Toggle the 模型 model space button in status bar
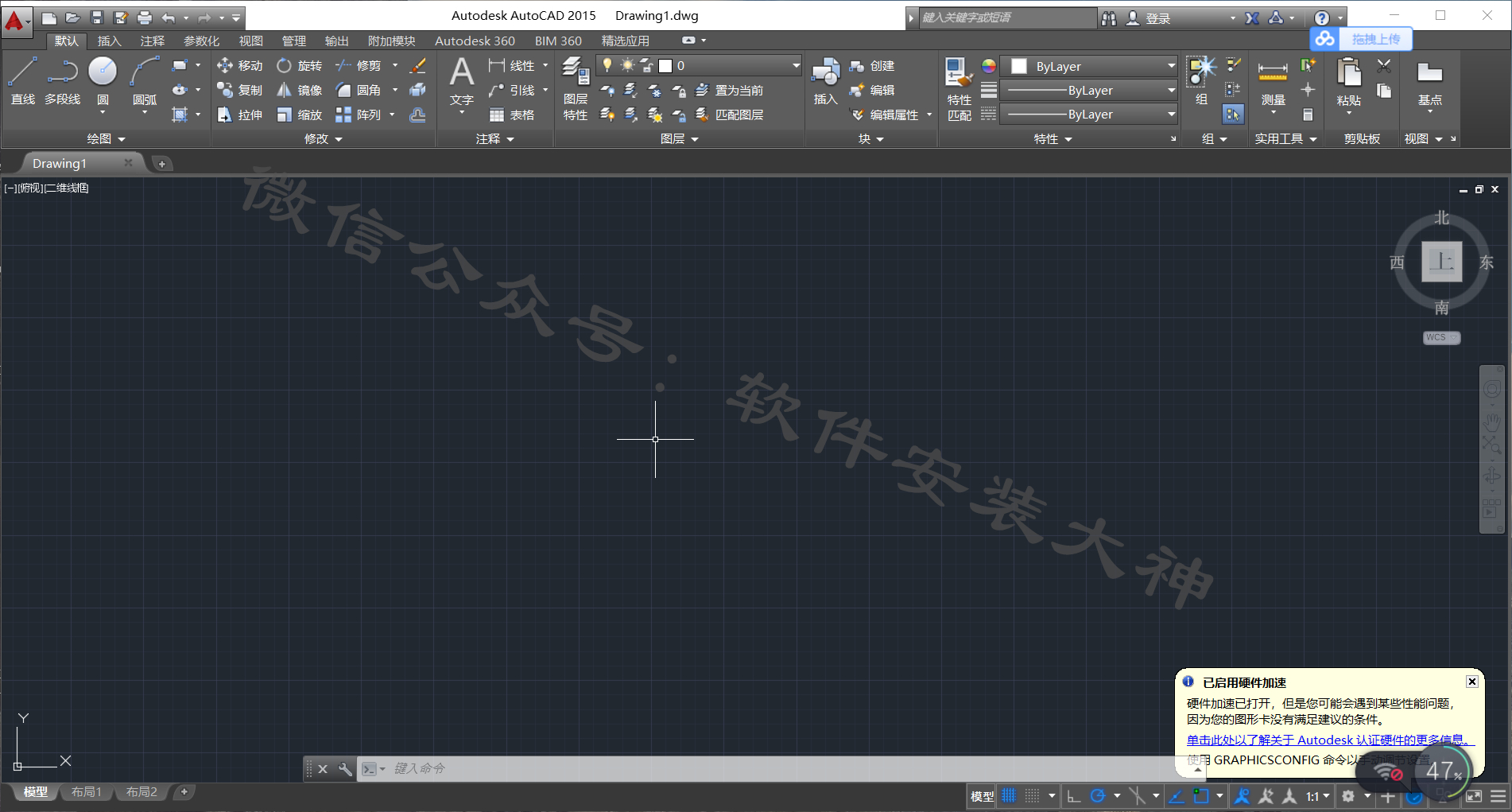 pyautogui.click(x=982, y=795)
